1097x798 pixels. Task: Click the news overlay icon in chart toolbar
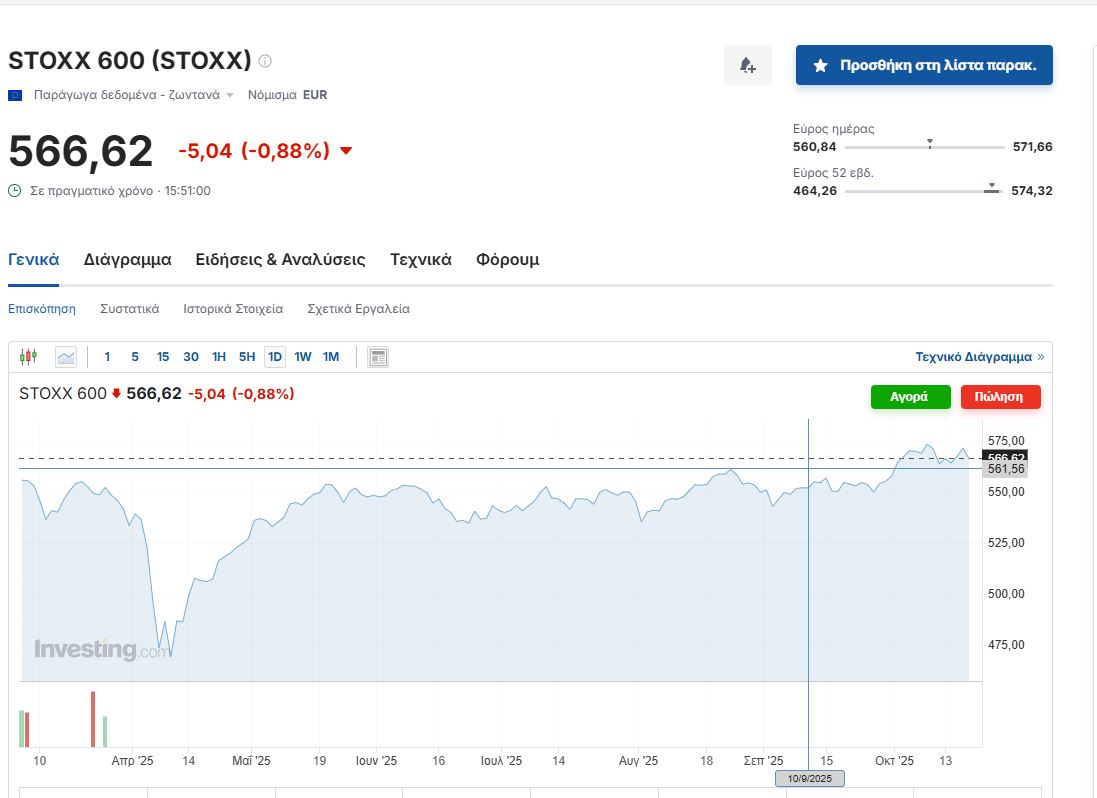[x=377, y=357]
